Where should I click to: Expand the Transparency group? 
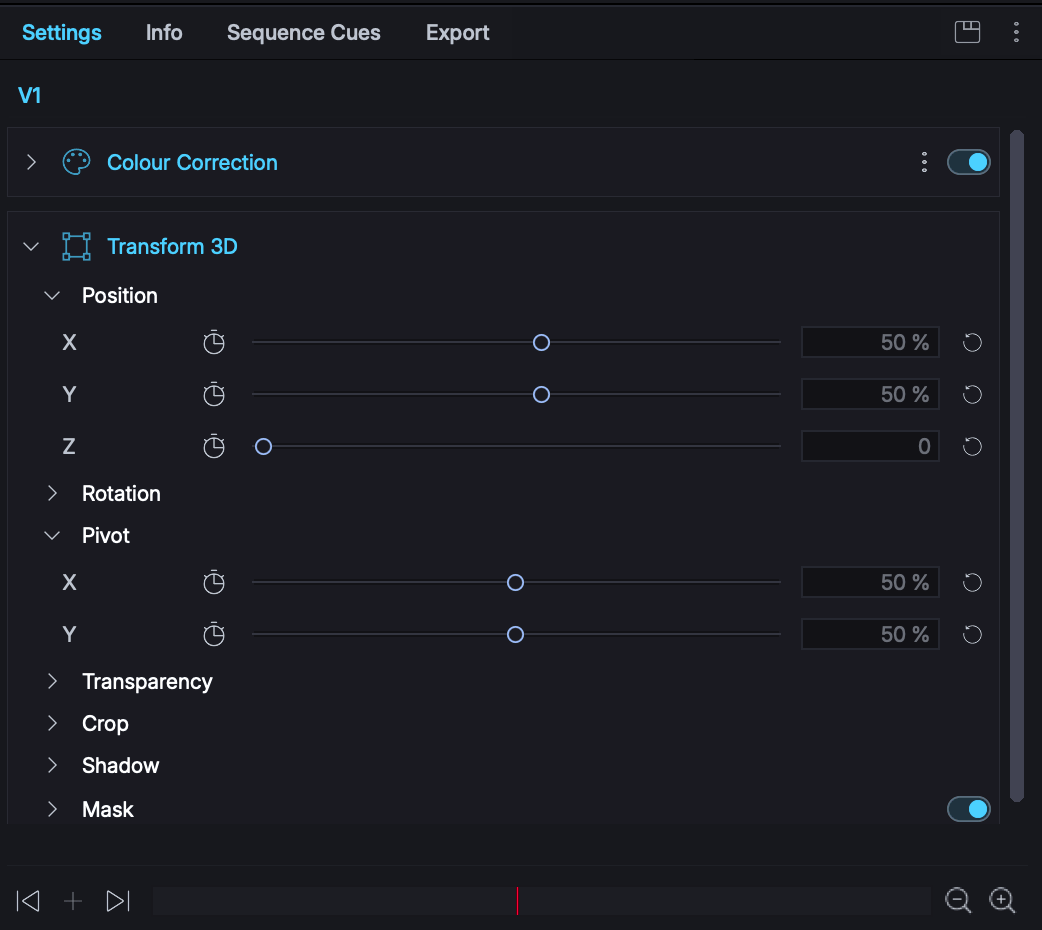pos(52,681)
